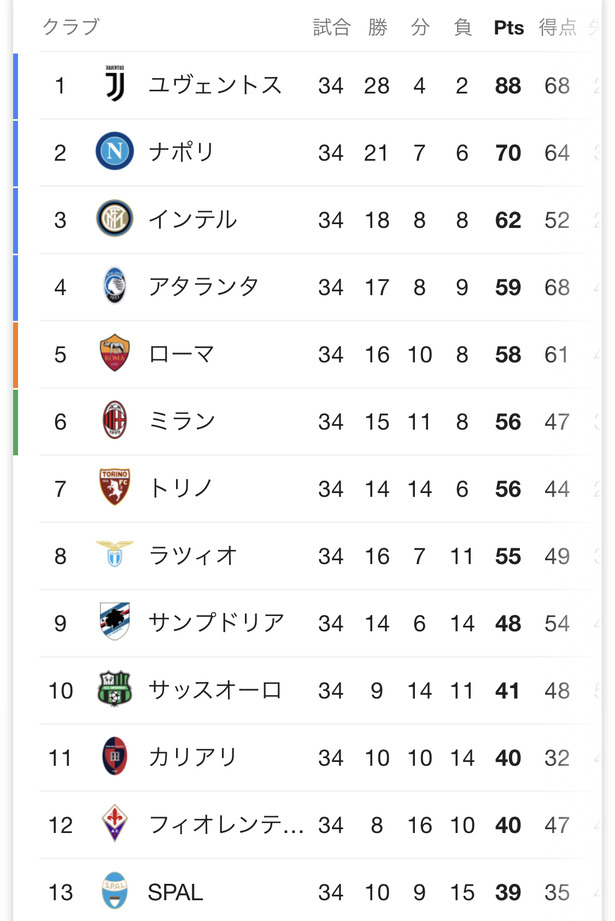
Task: Click the Sampdoria shield icon
Action: pos(115,621)
